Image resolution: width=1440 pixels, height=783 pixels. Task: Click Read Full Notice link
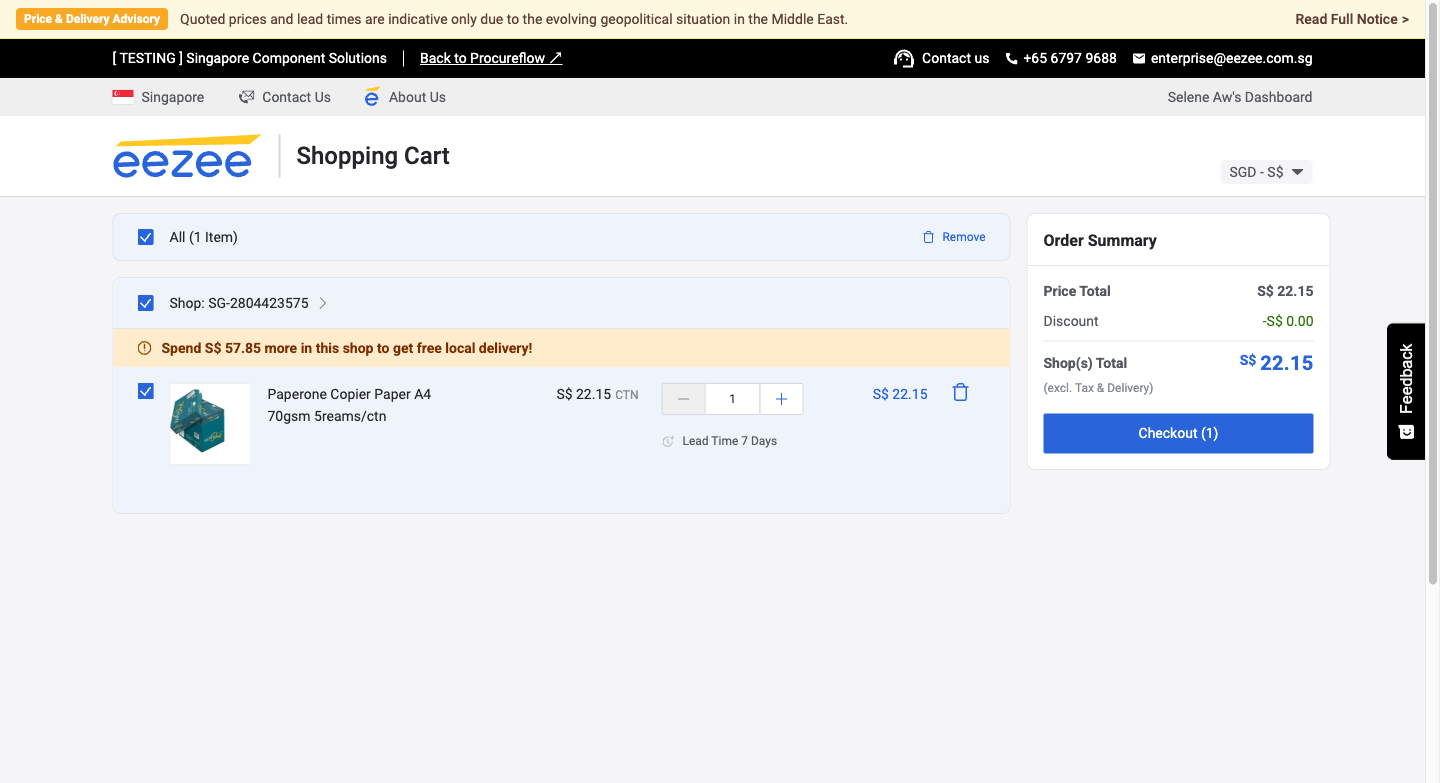(x=1352, y=19)
